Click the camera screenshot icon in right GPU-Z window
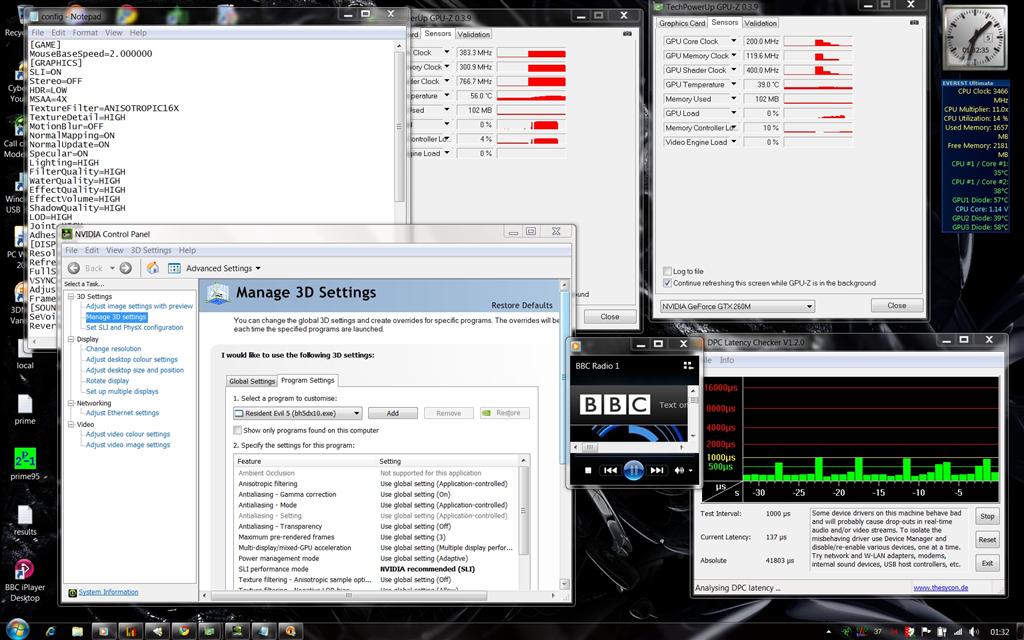 914,23
